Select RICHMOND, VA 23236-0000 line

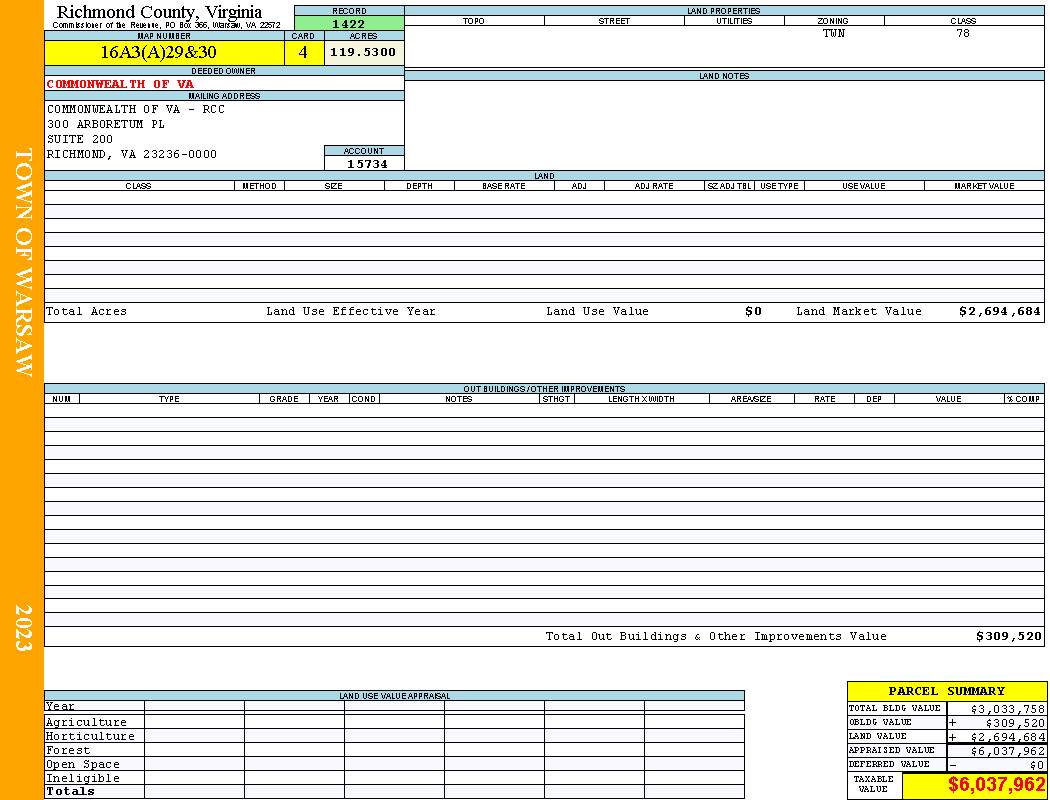[132, 155]
